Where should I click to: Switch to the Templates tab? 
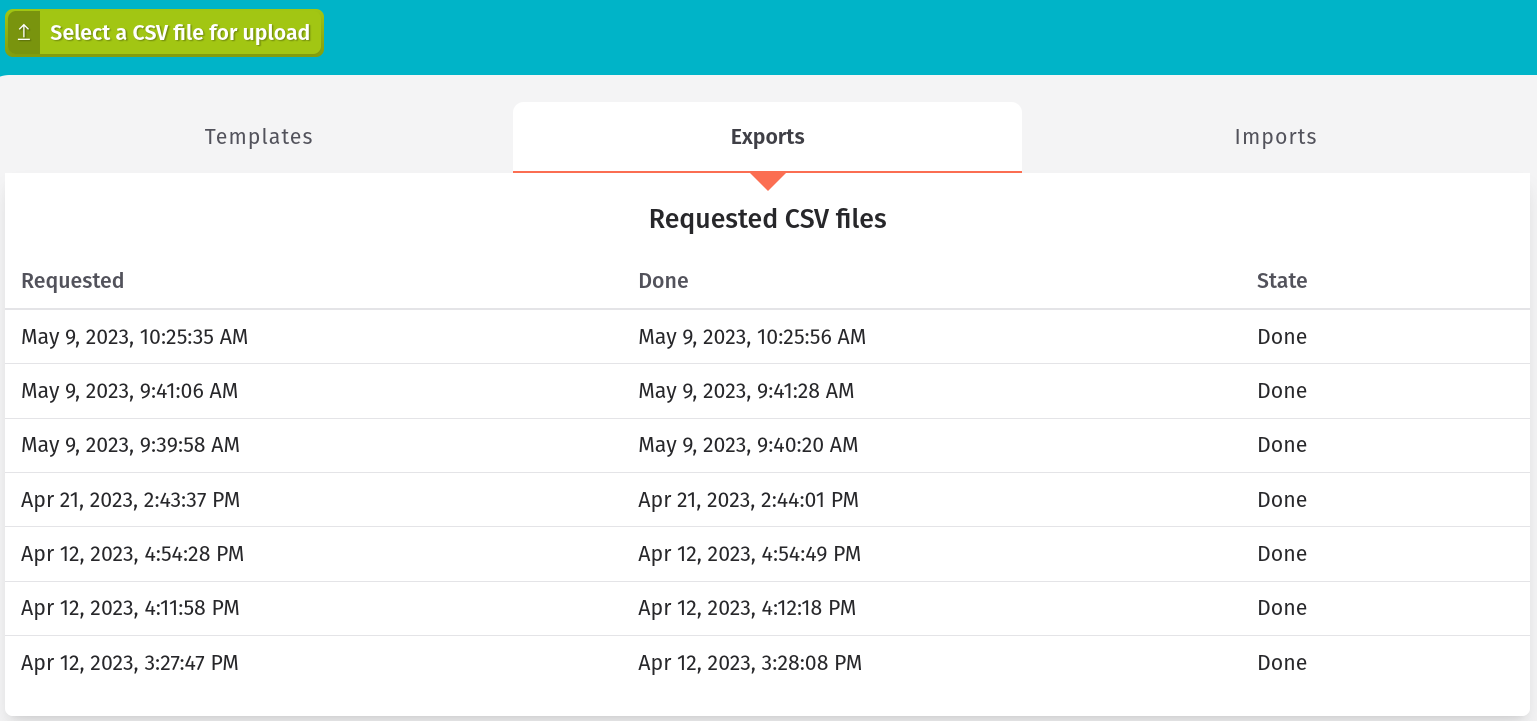click(259, 137)
